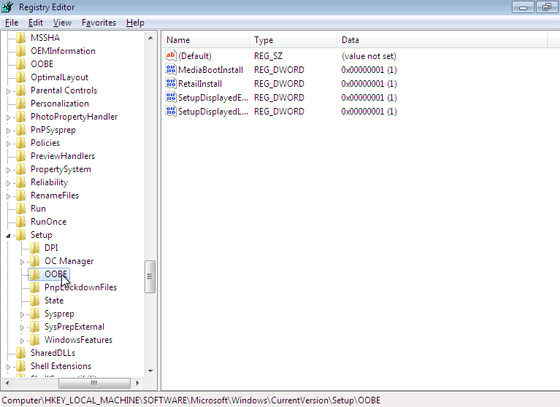
Task: Click the MediaBootInstall DWORD icon
Action: [171, 69]
